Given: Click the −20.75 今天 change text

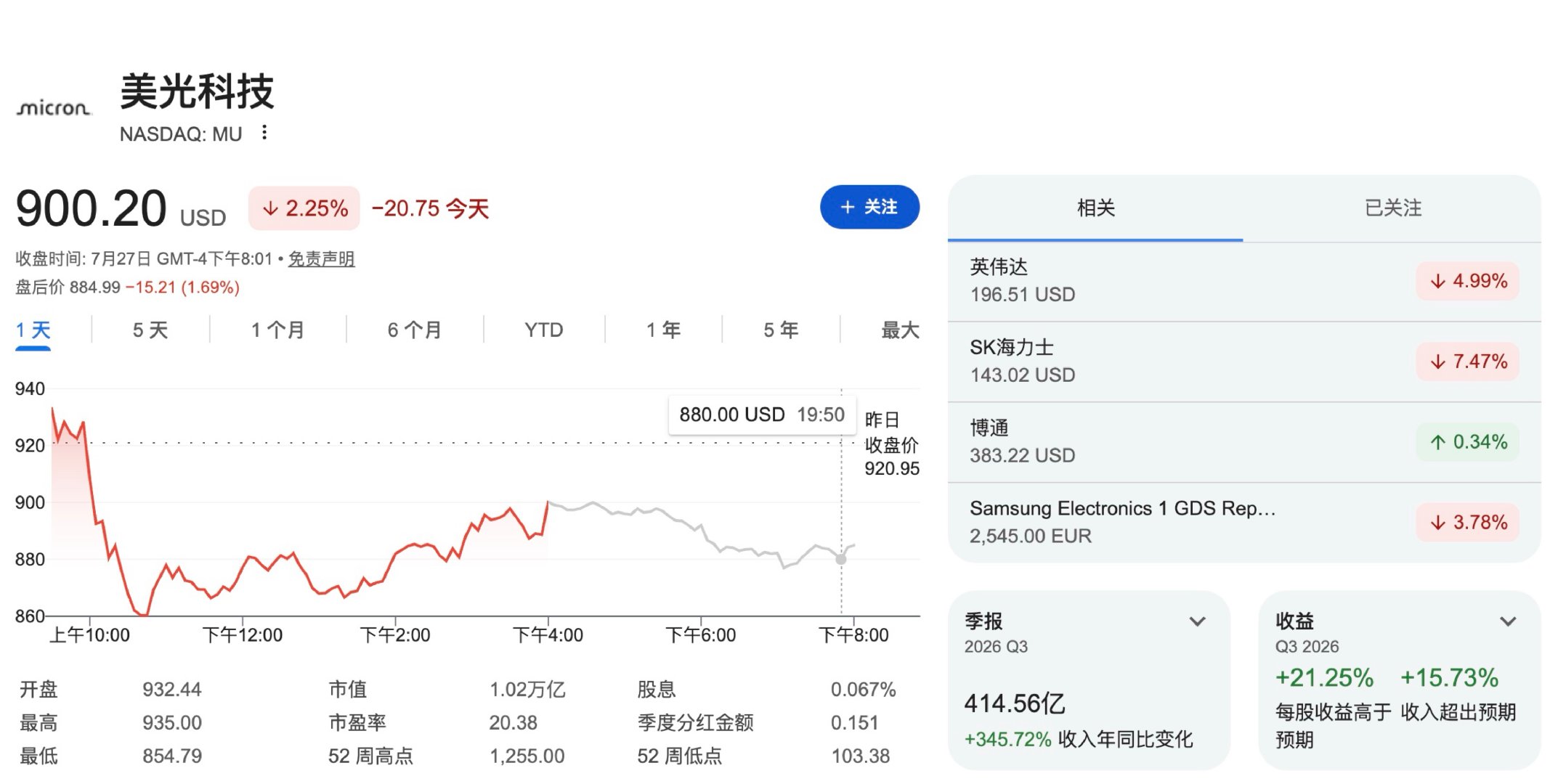Looking at the screenshot, I should 430,209.
